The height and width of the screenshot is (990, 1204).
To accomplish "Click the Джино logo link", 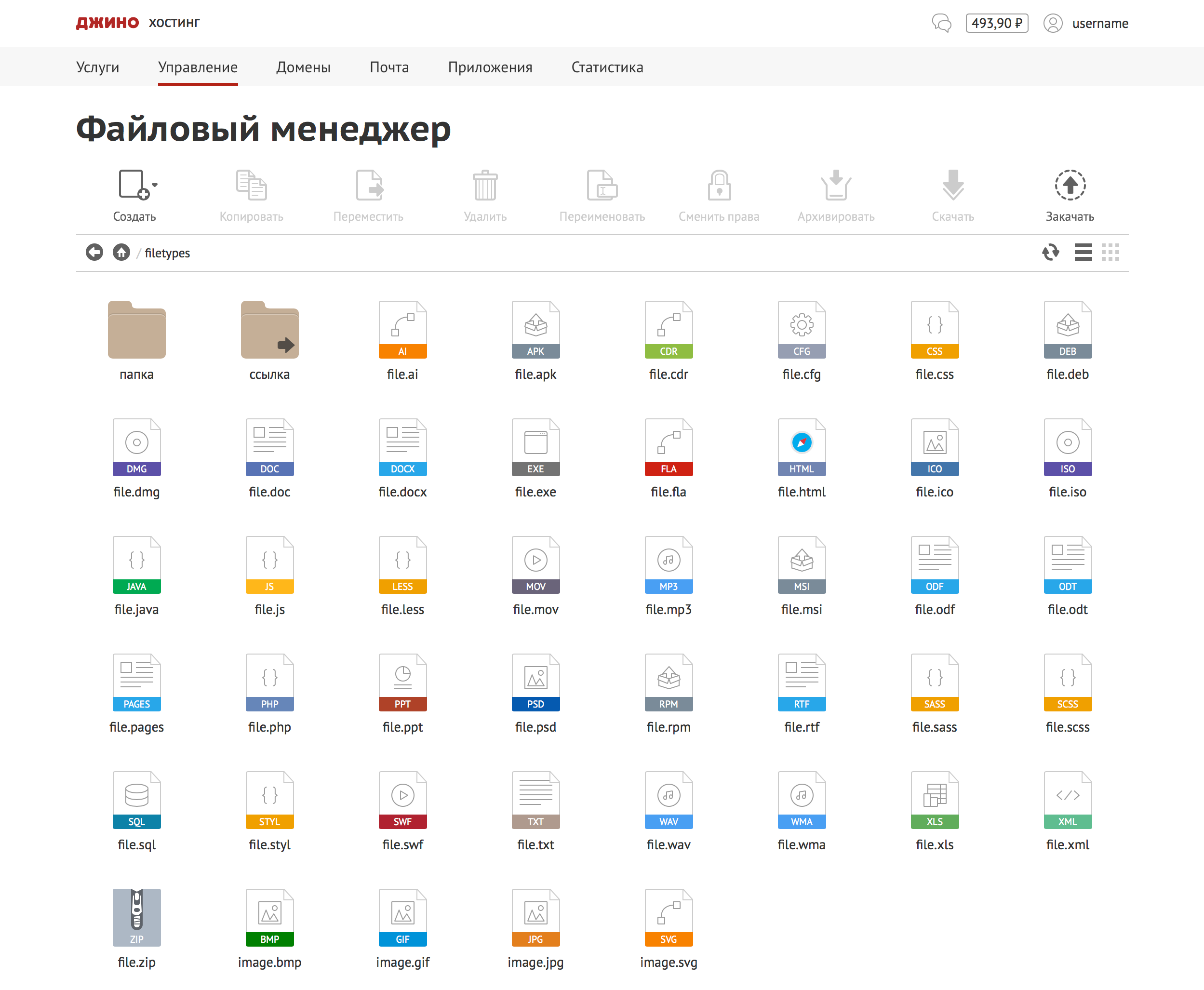I will click(108, 23).
